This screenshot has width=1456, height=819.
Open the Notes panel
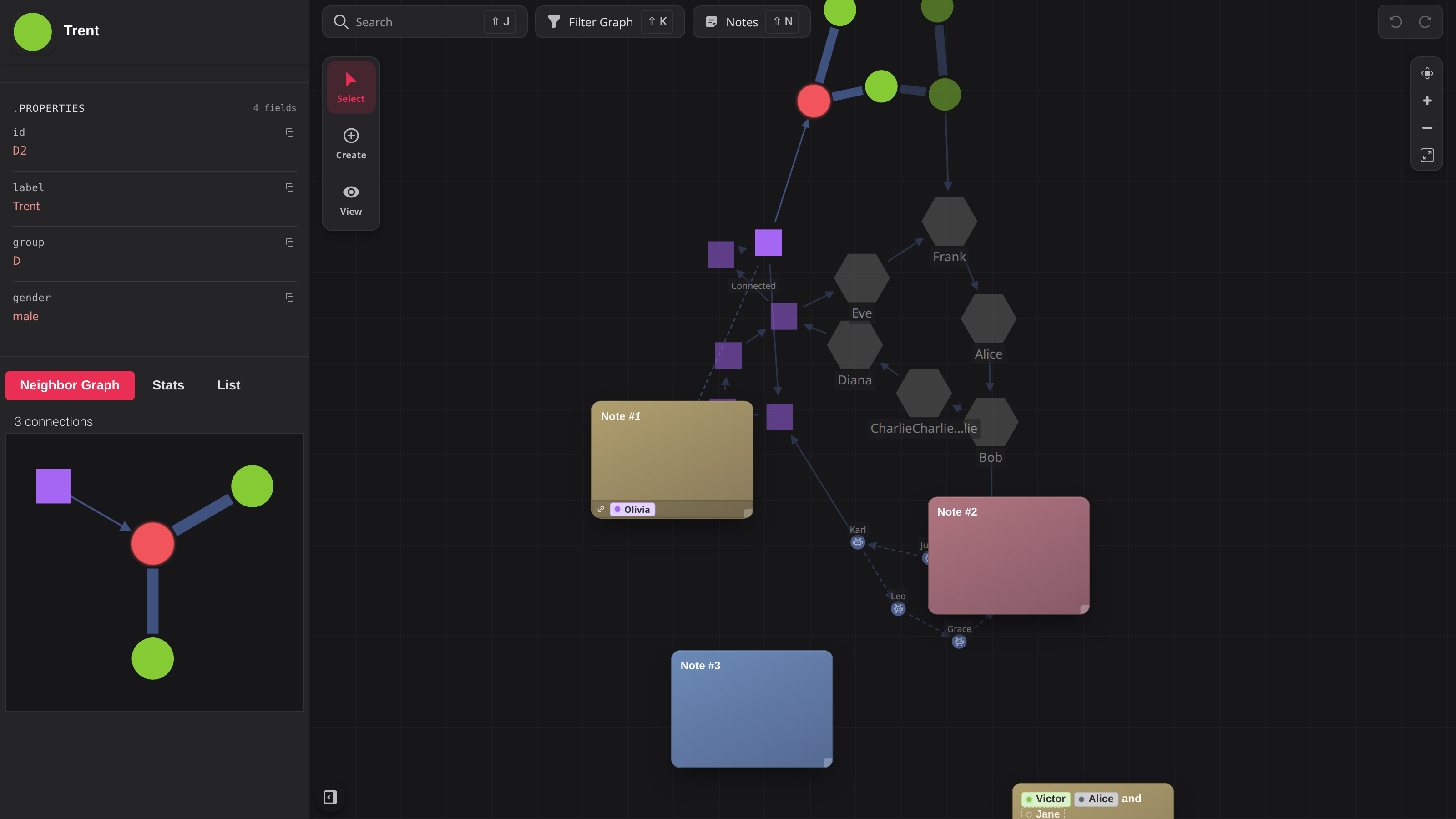click(751, 22)
